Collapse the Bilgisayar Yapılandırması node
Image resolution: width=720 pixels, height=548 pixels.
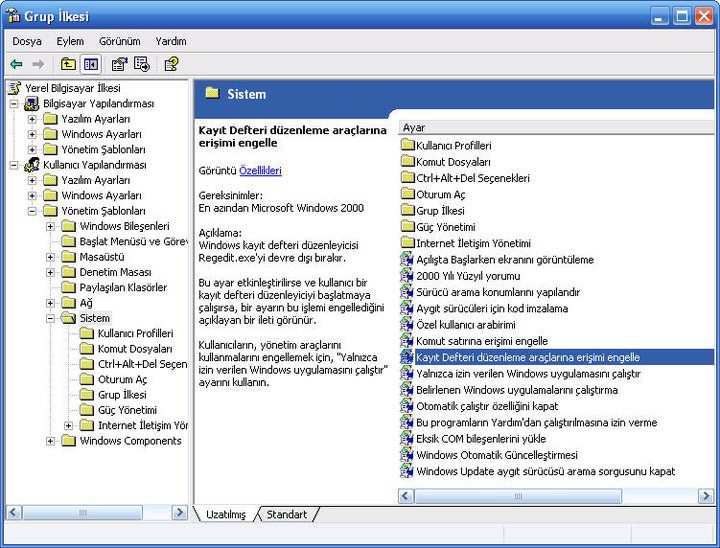pos(14,103)
